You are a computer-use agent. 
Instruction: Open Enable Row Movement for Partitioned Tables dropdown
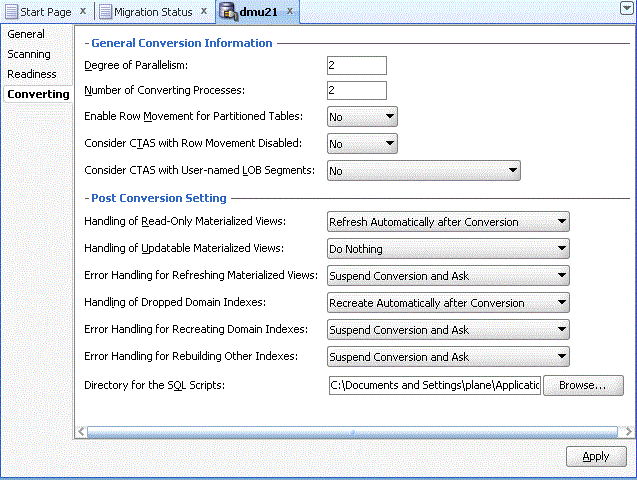[362, 117]
